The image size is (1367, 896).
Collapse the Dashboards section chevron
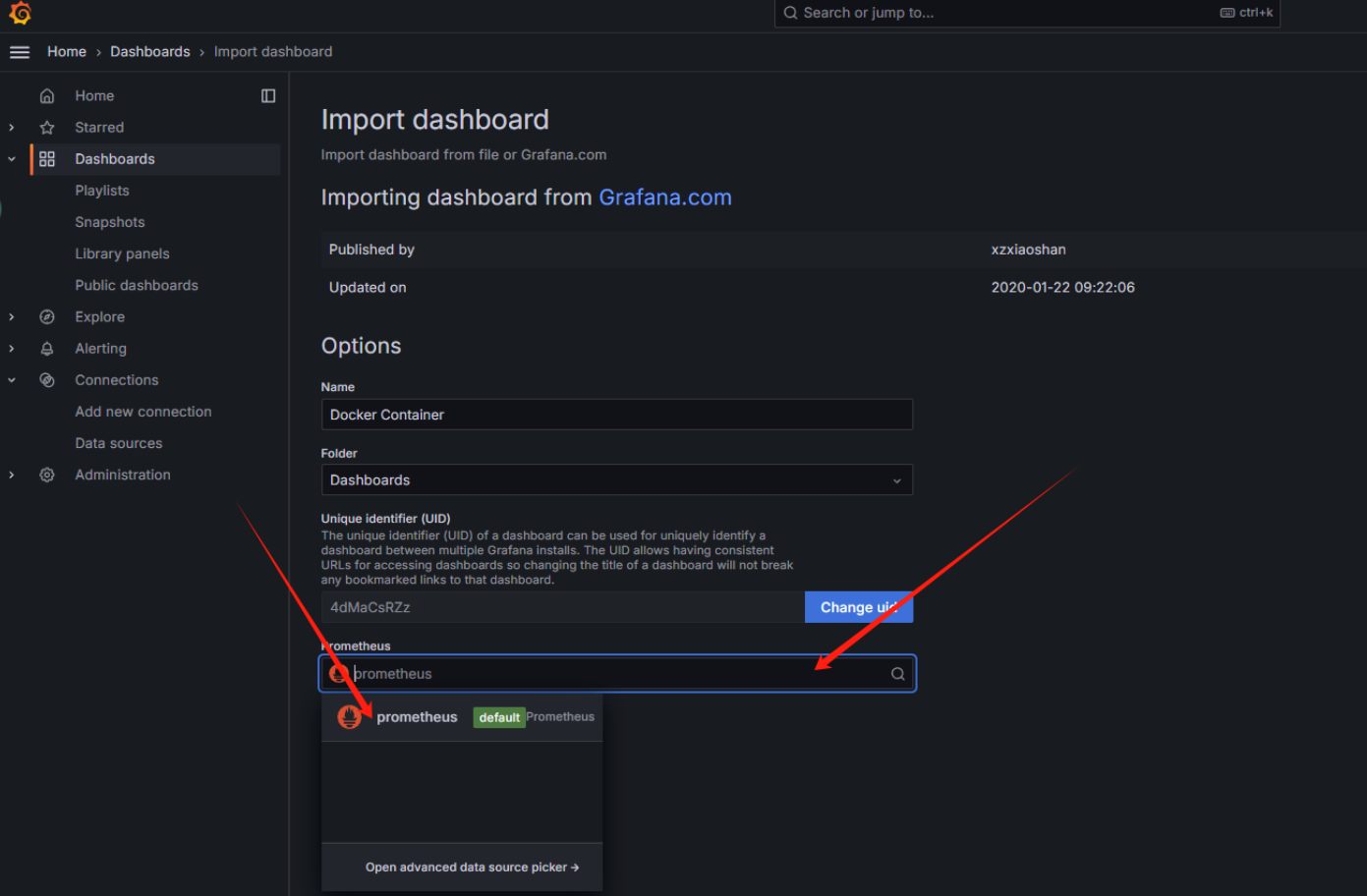click(12, 159)
